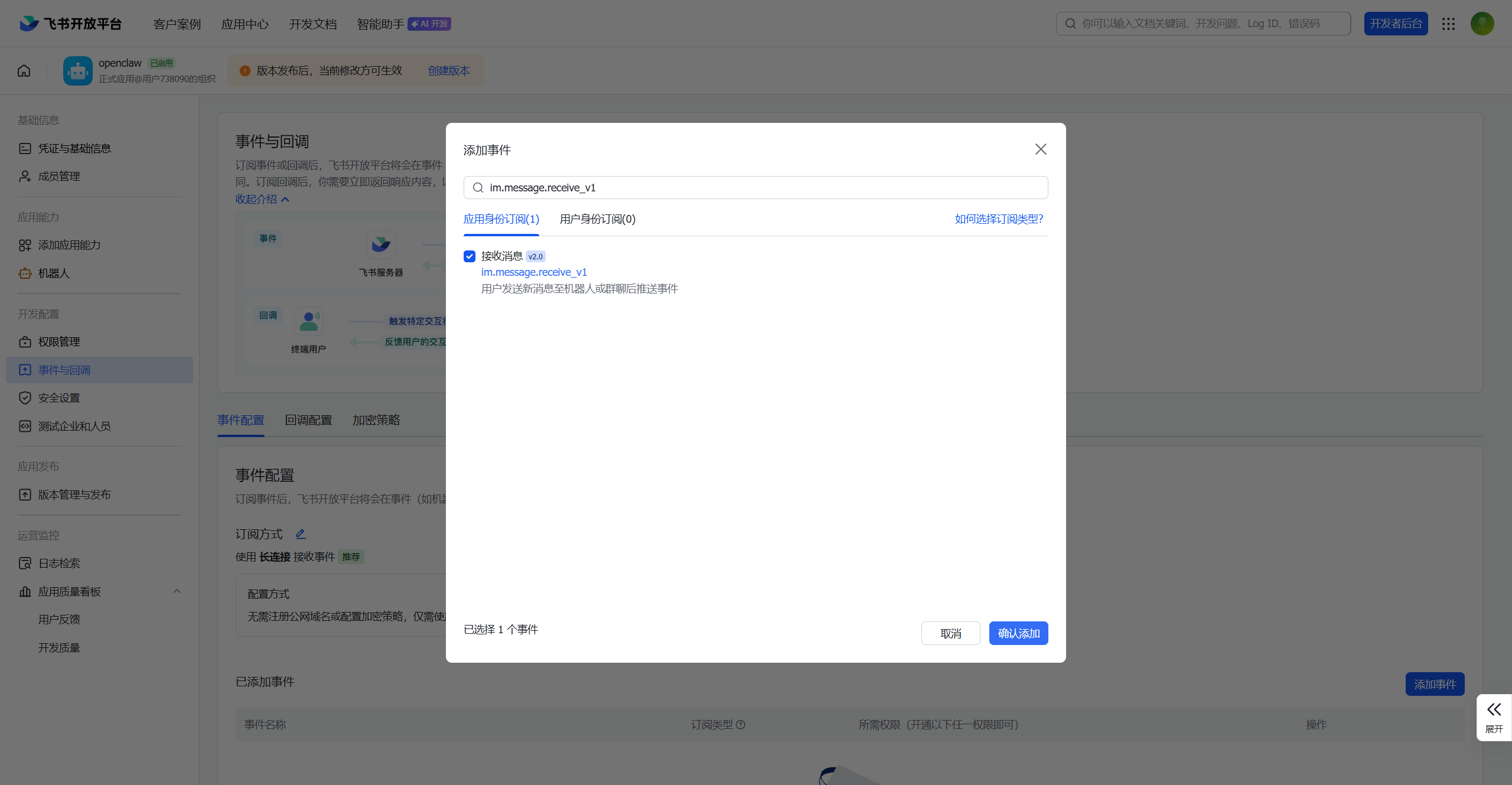Click the home icon in the breadcrumb bar
Image resolution: width=1512 pixels, height=785 pixels.
pyautogui.click(x=24, y=71)
